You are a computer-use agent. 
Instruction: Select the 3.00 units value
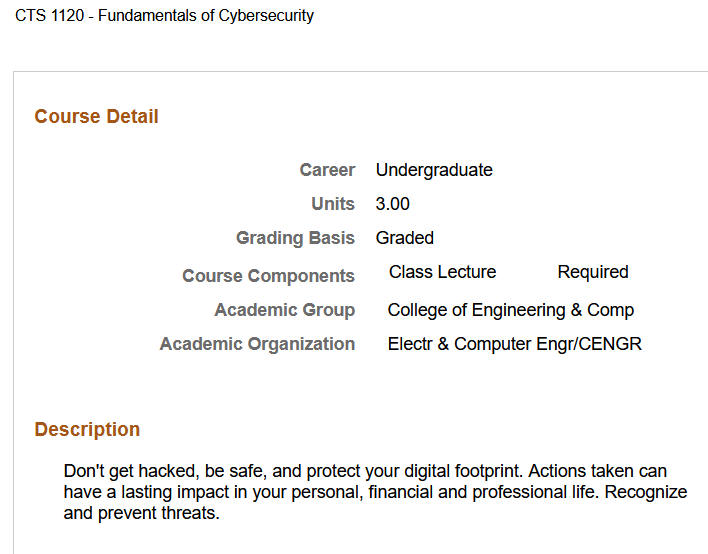coord(393,204)
